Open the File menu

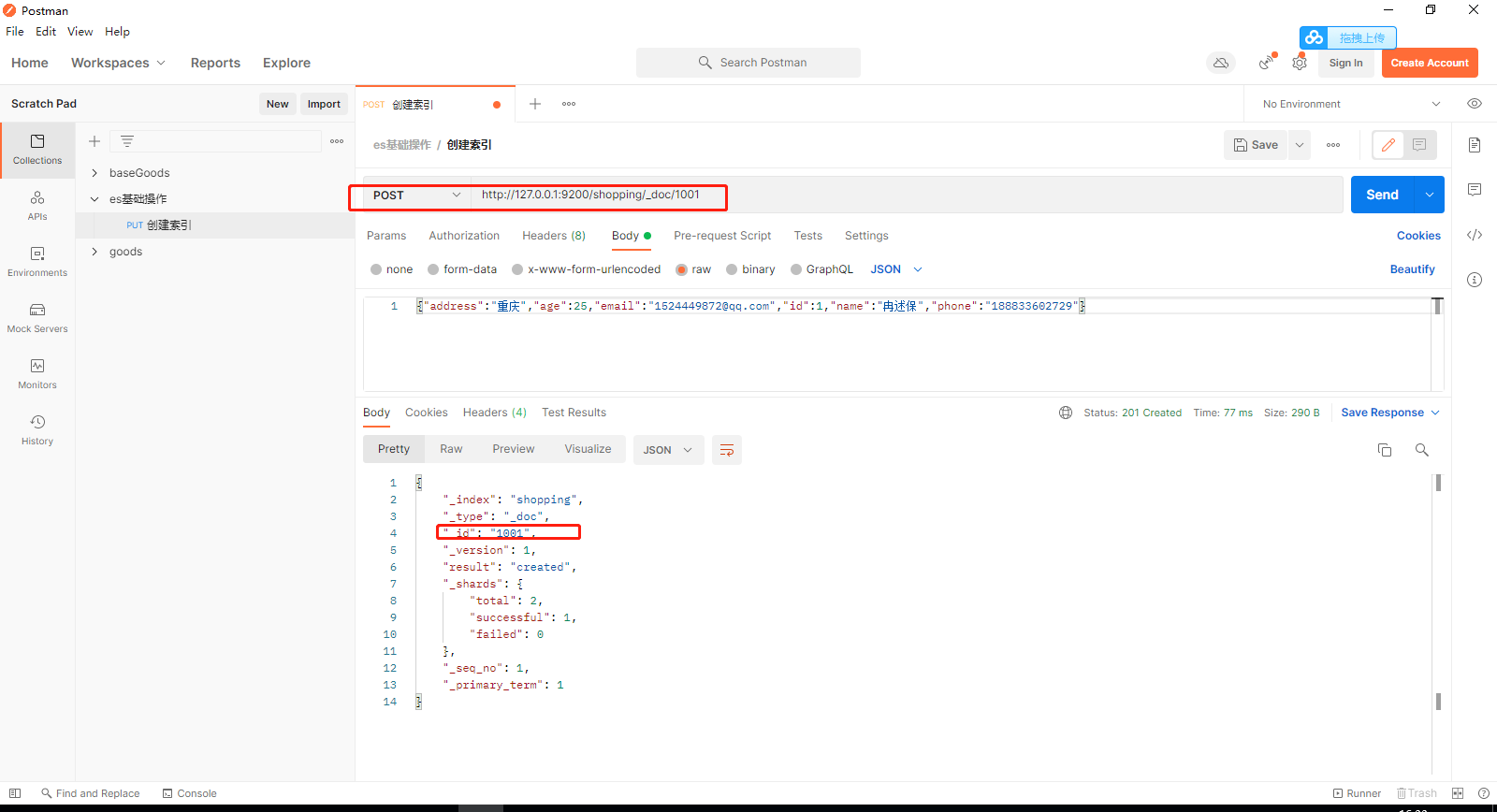tap(15, 31)
